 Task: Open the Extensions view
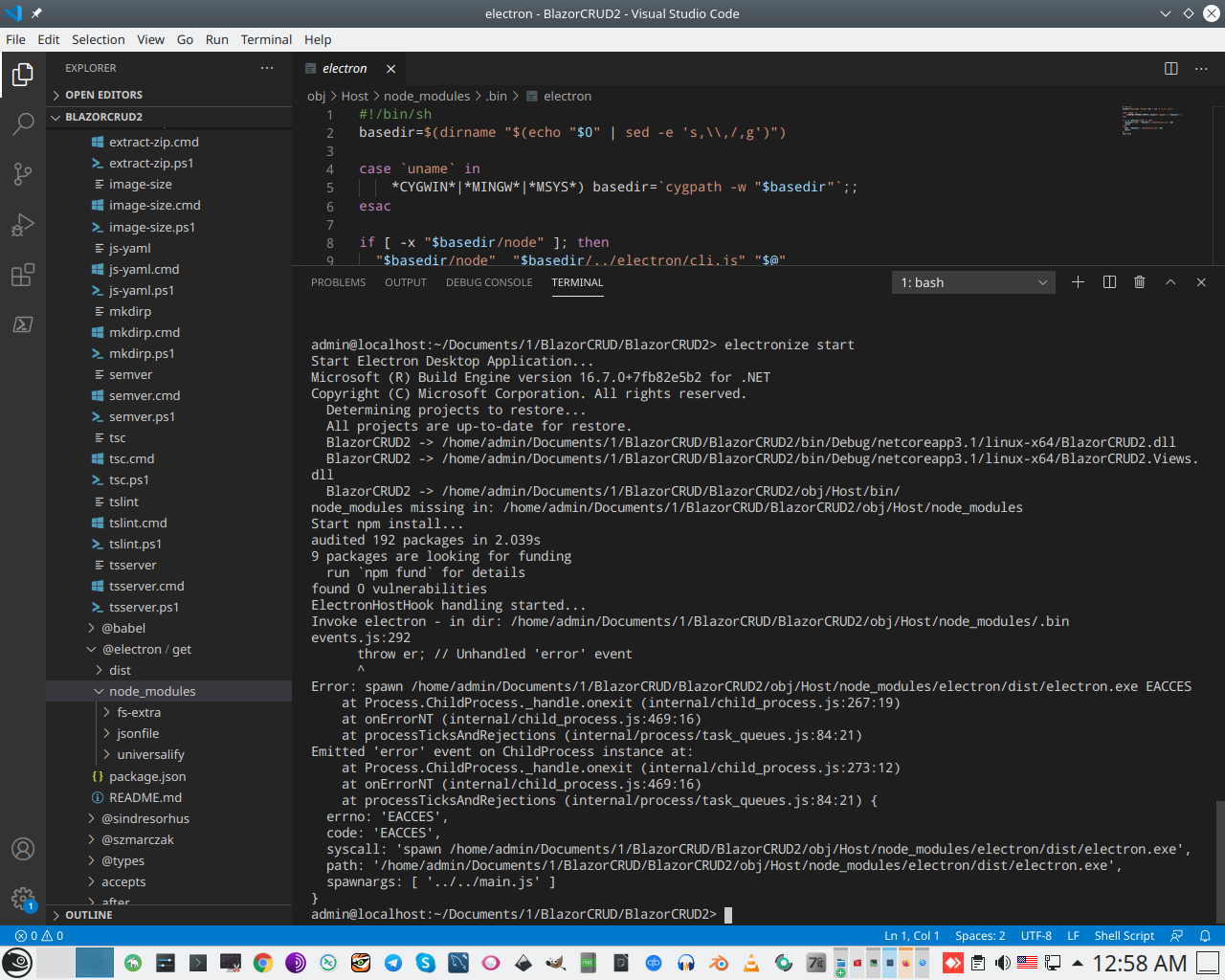(x=23, y=276)
